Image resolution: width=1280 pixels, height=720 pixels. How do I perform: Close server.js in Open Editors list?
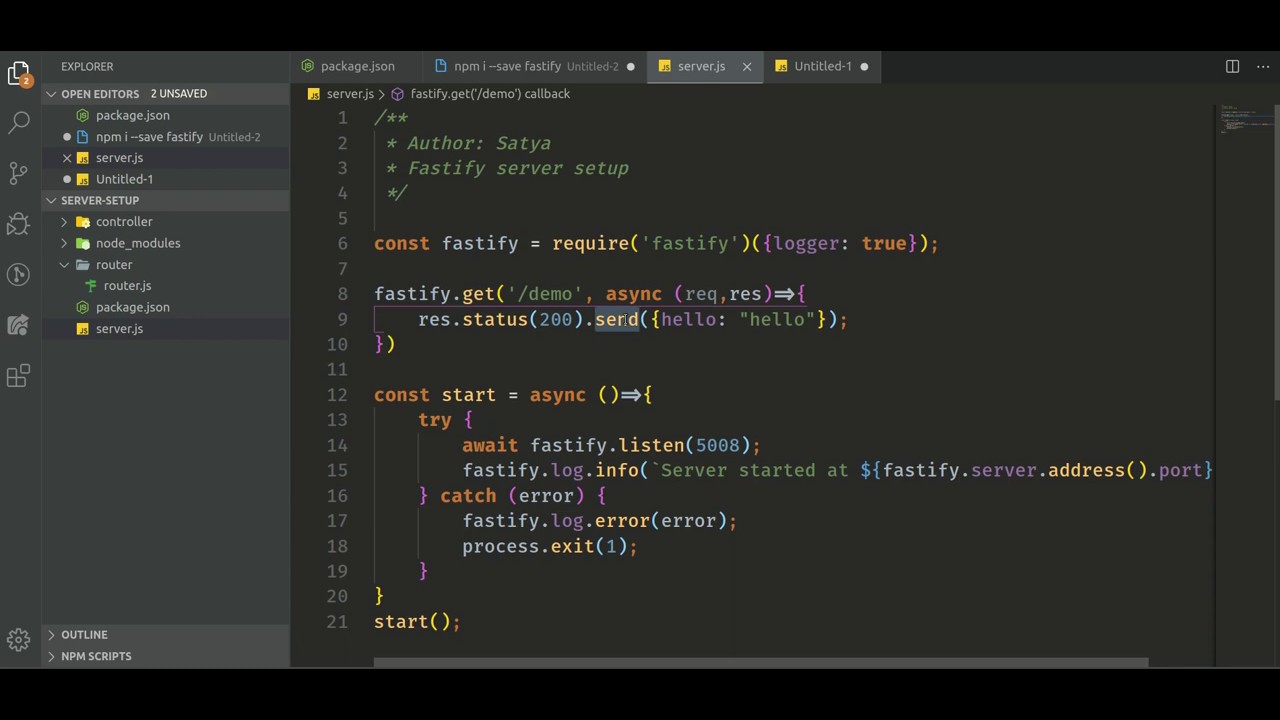click(67, 158)
